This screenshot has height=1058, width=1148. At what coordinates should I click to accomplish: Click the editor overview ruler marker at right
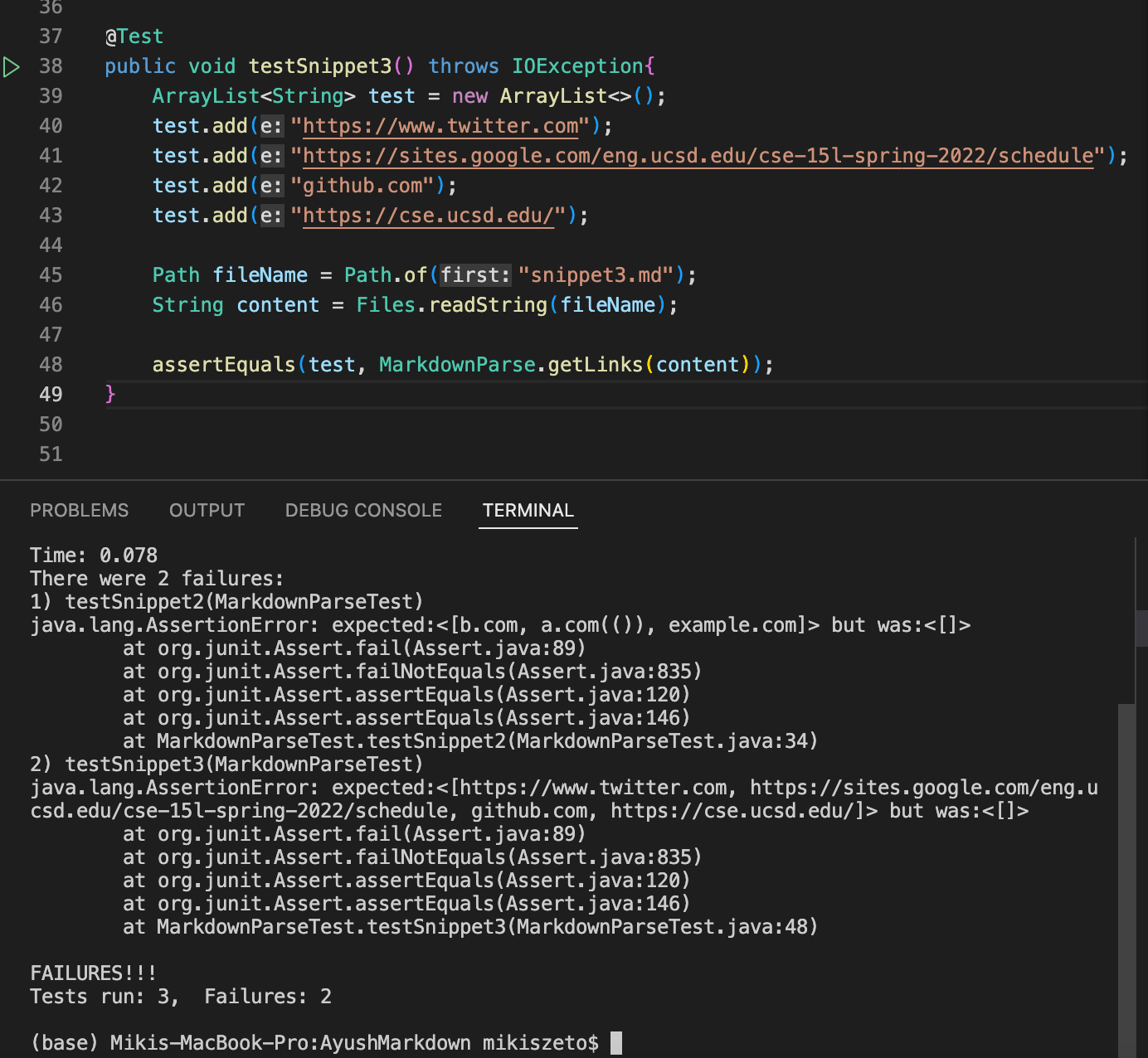1141,628
